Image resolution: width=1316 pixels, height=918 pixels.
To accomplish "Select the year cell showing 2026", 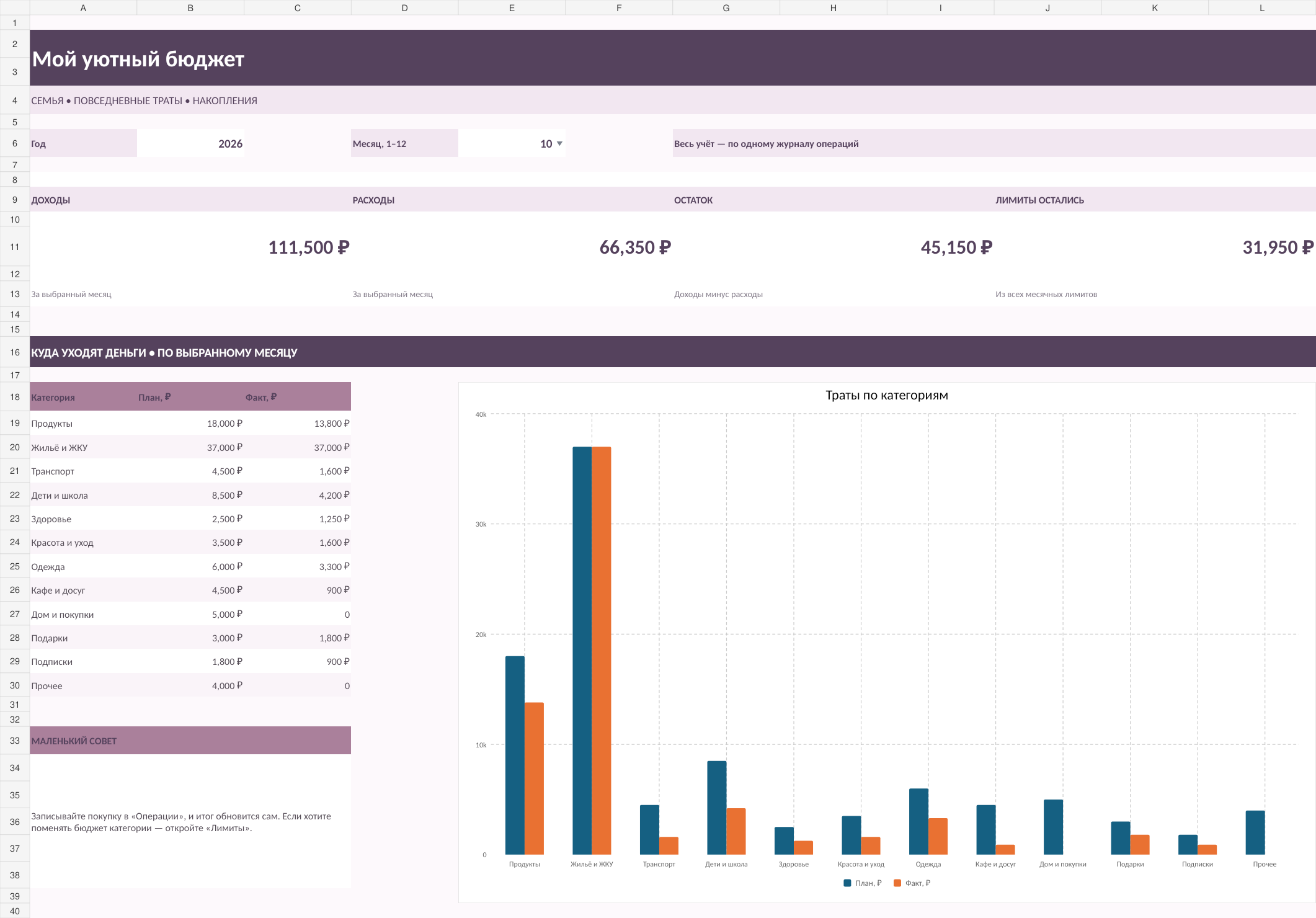I will coord(190,143).
